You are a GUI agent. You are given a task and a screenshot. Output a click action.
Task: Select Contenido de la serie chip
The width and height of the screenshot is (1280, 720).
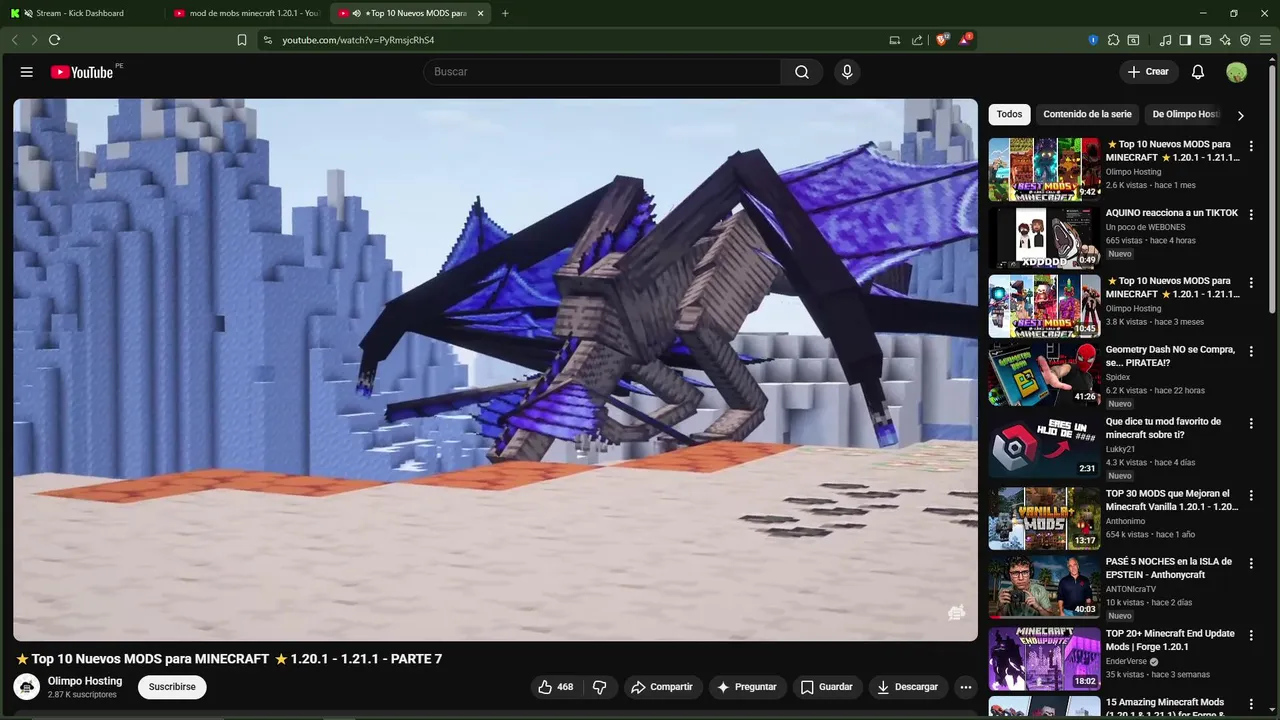[x=1087, y=114]
